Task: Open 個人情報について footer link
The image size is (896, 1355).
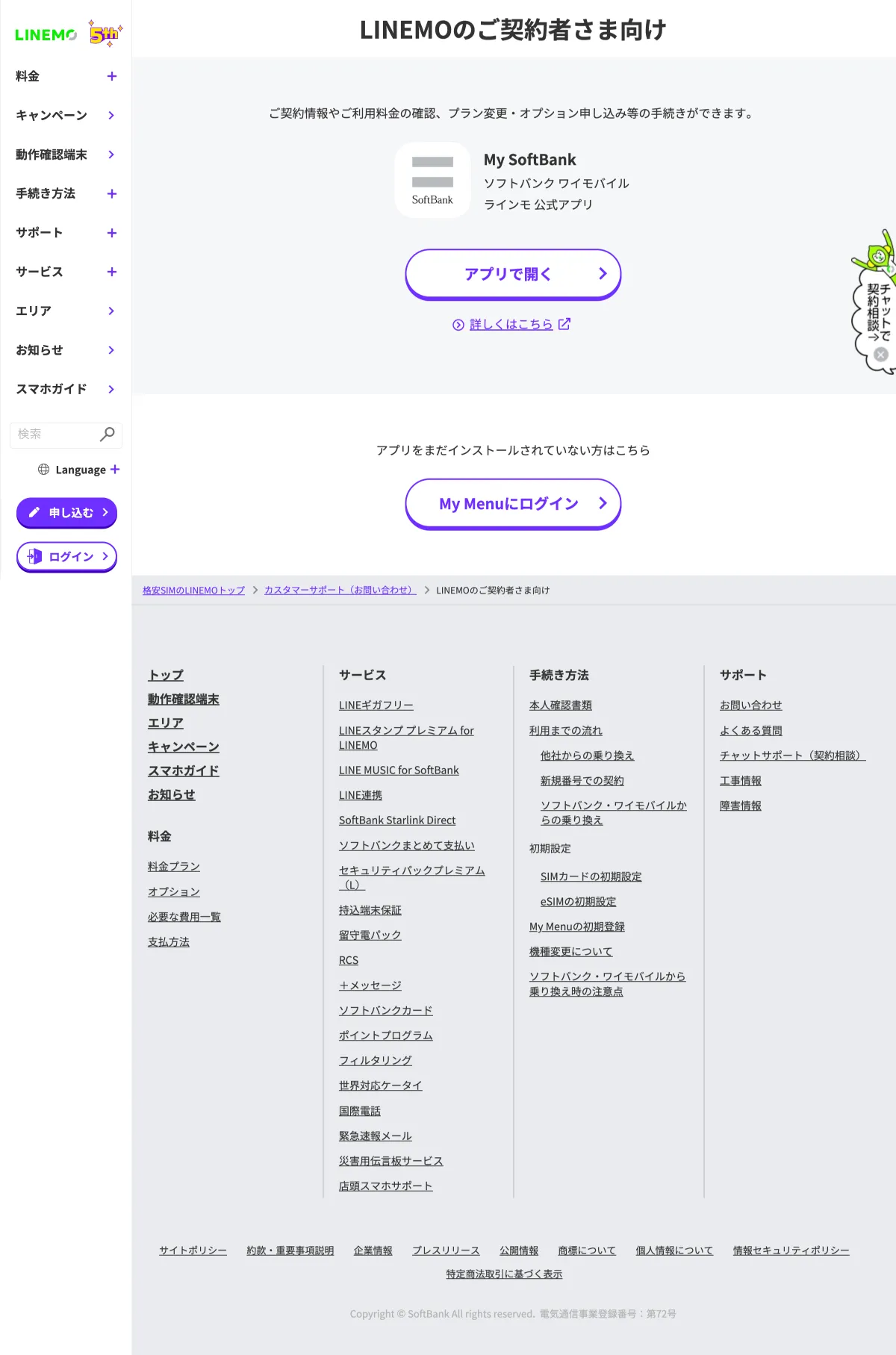Action: click(674, 1250)
